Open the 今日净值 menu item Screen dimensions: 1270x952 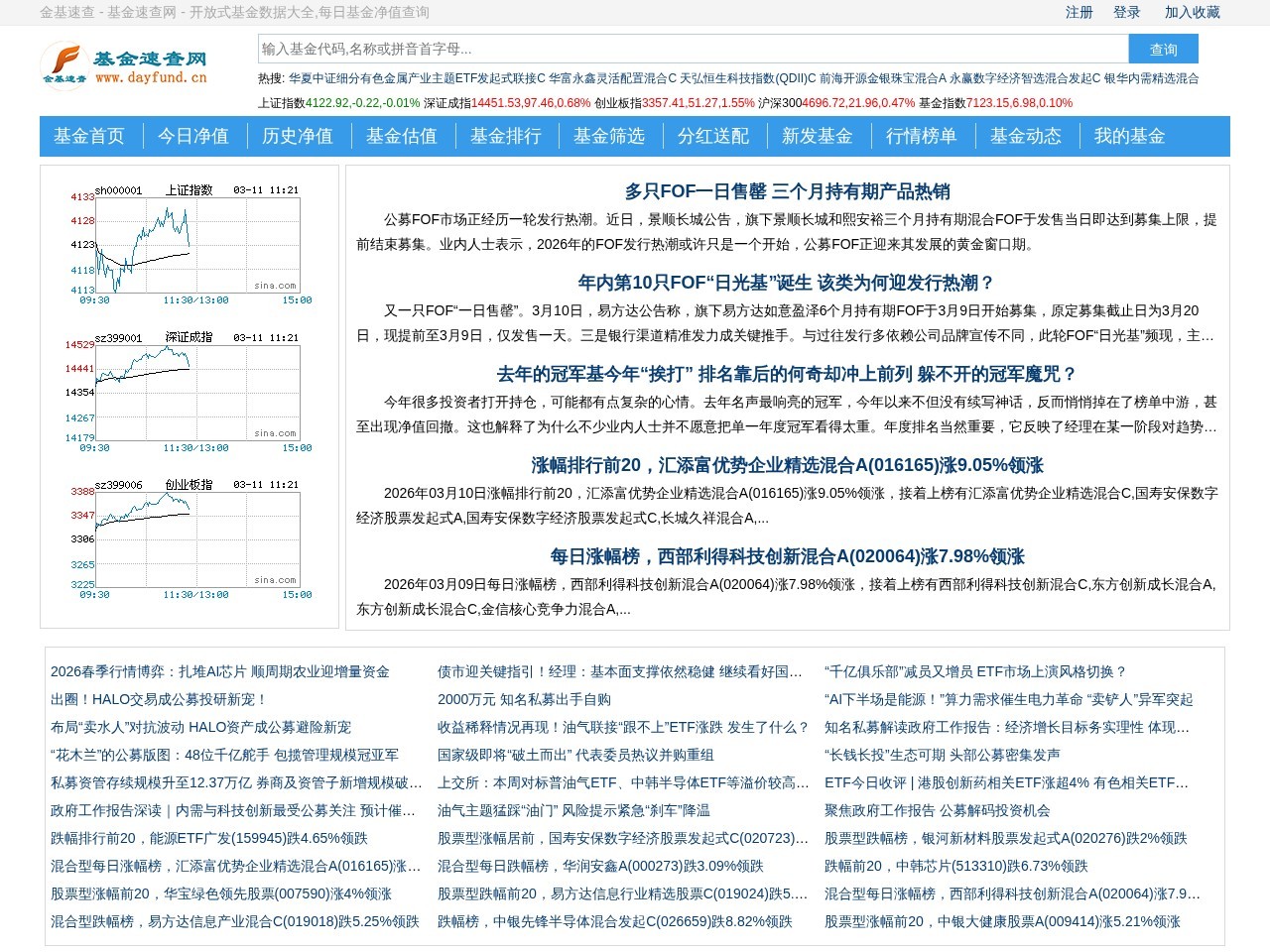coord(194,137)
